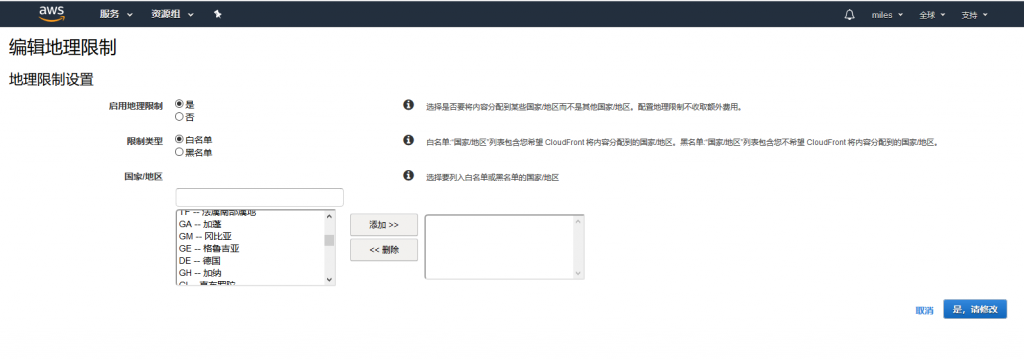Show info for 启用地理限制
Image resolution: width=1024 pixels, height=360 pixels.
[x=408, y=105]
